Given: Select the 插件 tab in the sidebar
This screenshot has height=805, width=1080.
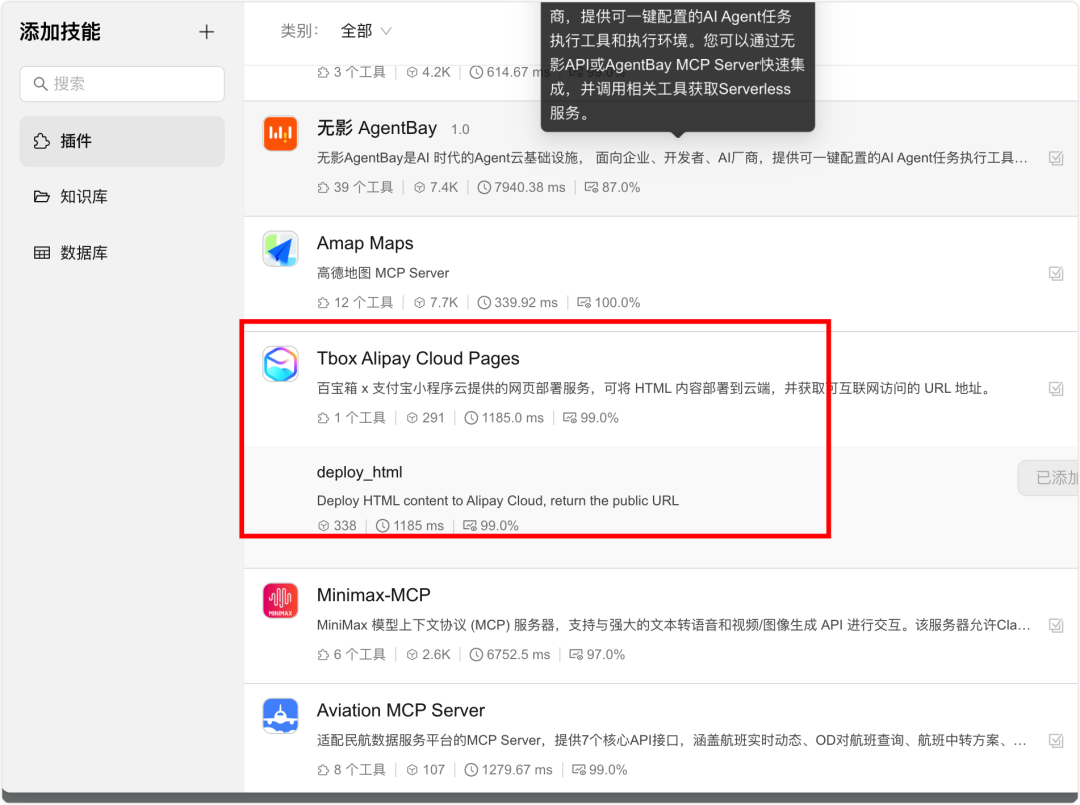Looking at the screenshot, I should pos(122,141).
